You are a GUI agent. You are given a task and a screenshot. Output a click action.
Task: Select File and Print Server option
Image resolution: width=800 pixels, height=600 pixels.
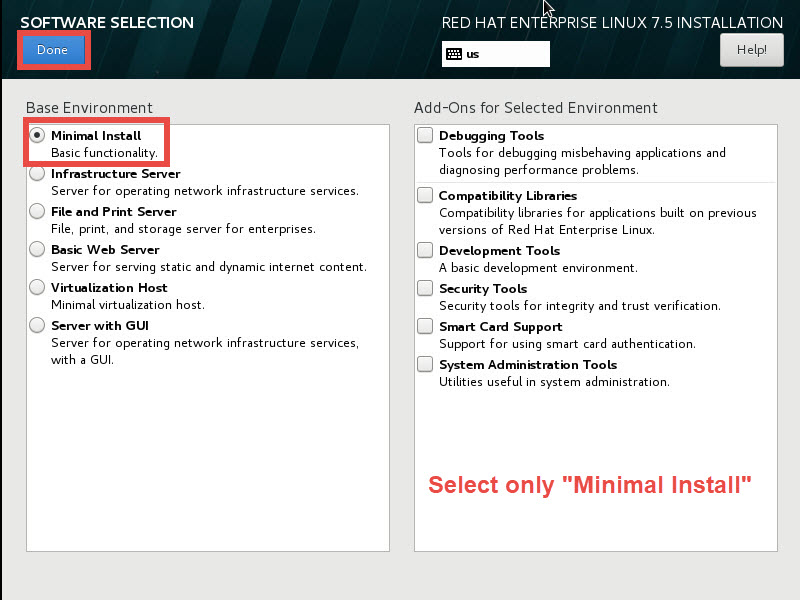37,211
